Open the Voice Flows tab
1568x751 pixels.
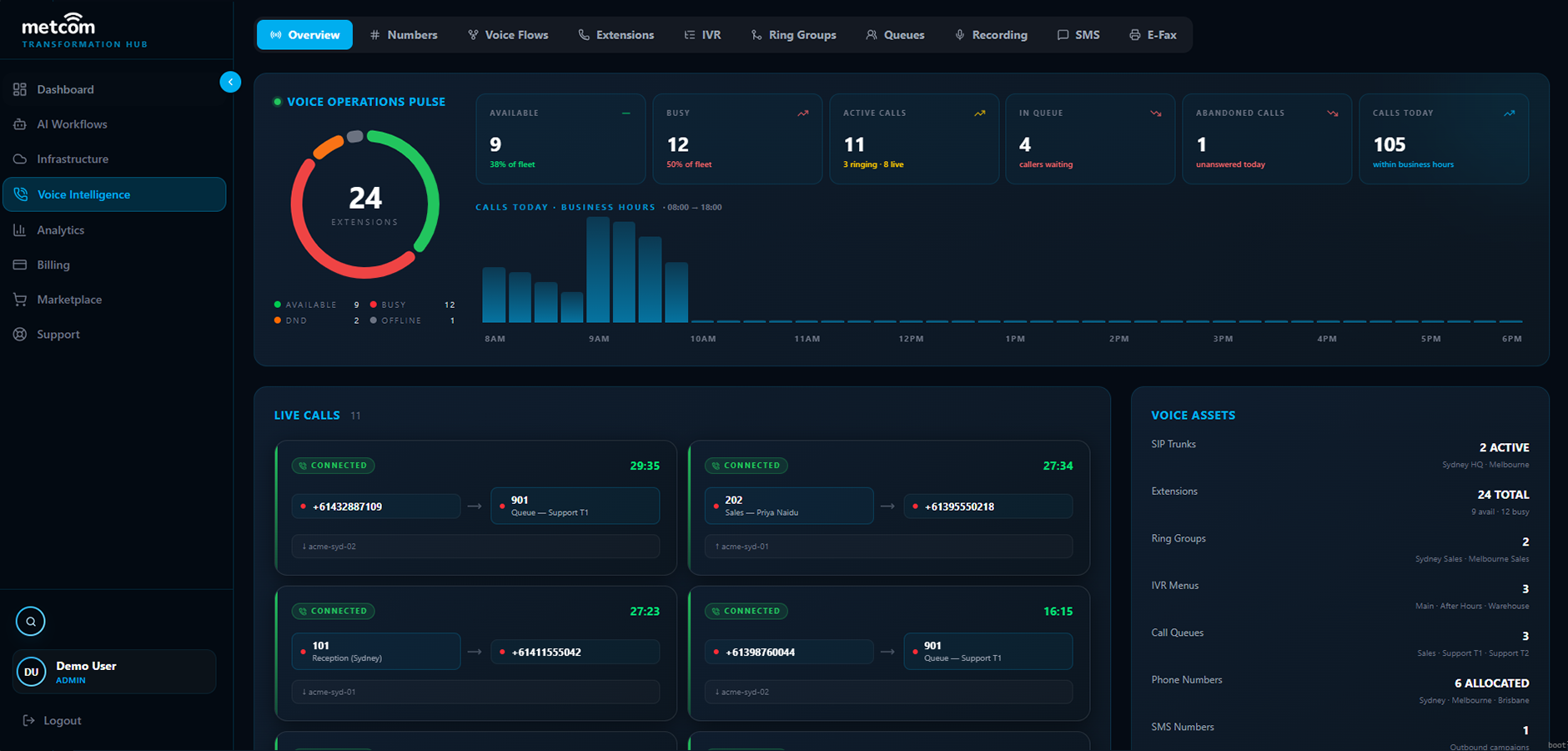508,35
